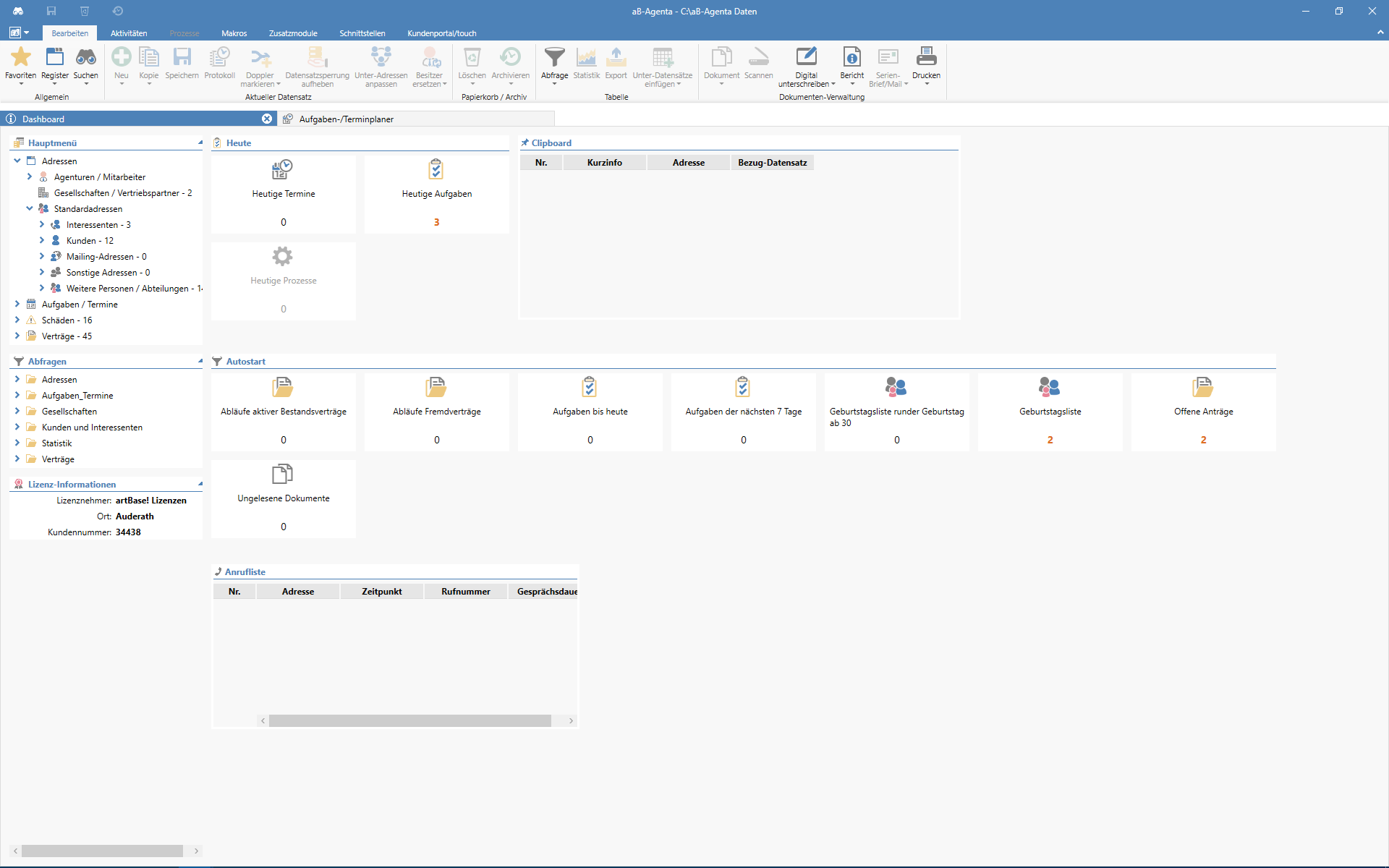
Task: Open Ungelesene Dokumente tile
Action: click(x=284, y=498)
